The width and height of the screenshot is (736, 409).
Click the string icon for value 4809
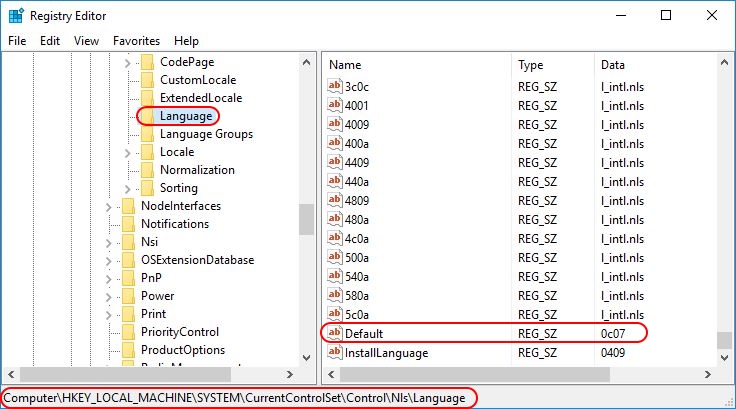click(x=335, y=200)
